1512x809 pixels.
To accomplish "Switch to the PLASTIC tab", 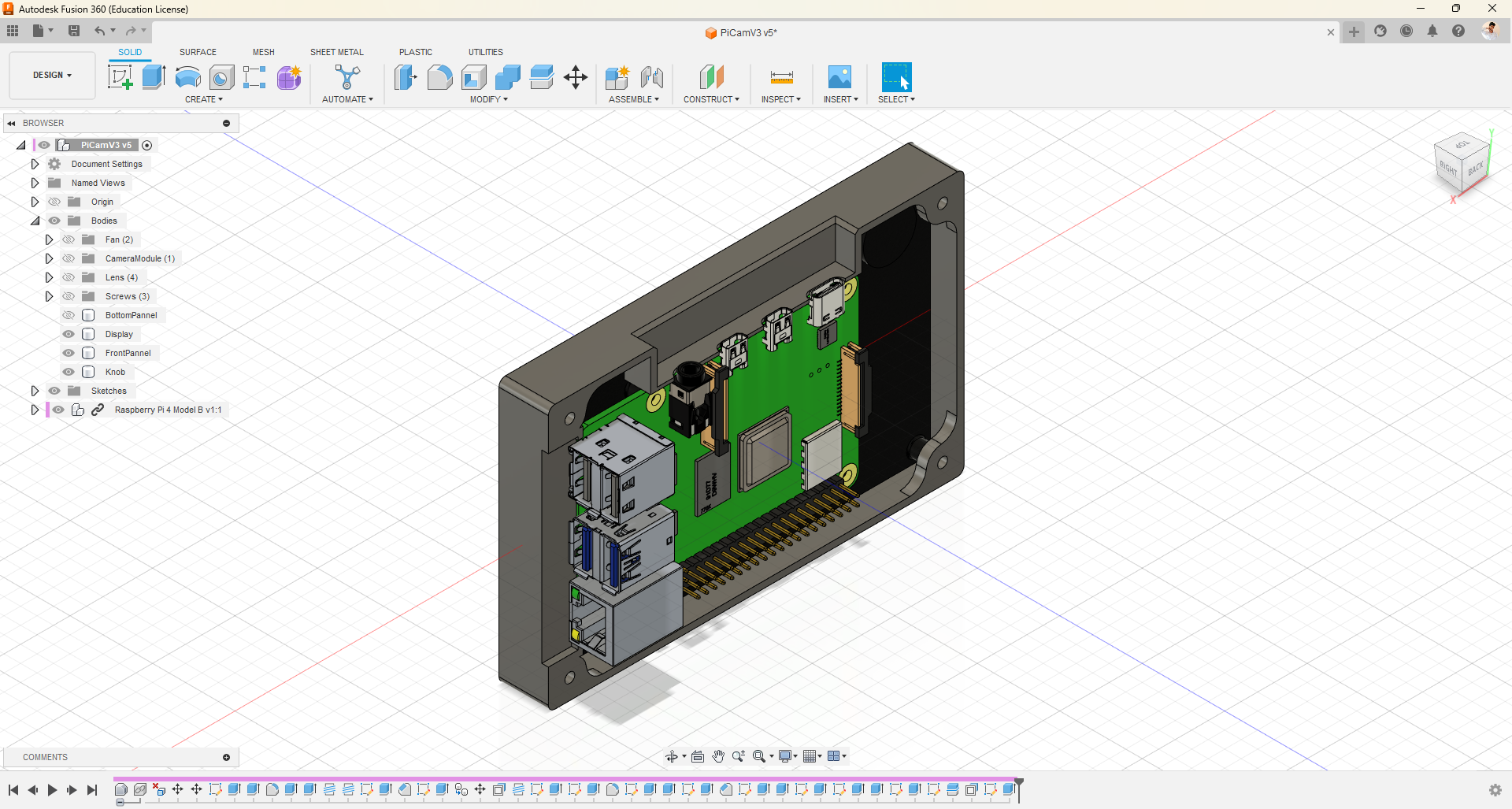I will [x=416, y=52].
